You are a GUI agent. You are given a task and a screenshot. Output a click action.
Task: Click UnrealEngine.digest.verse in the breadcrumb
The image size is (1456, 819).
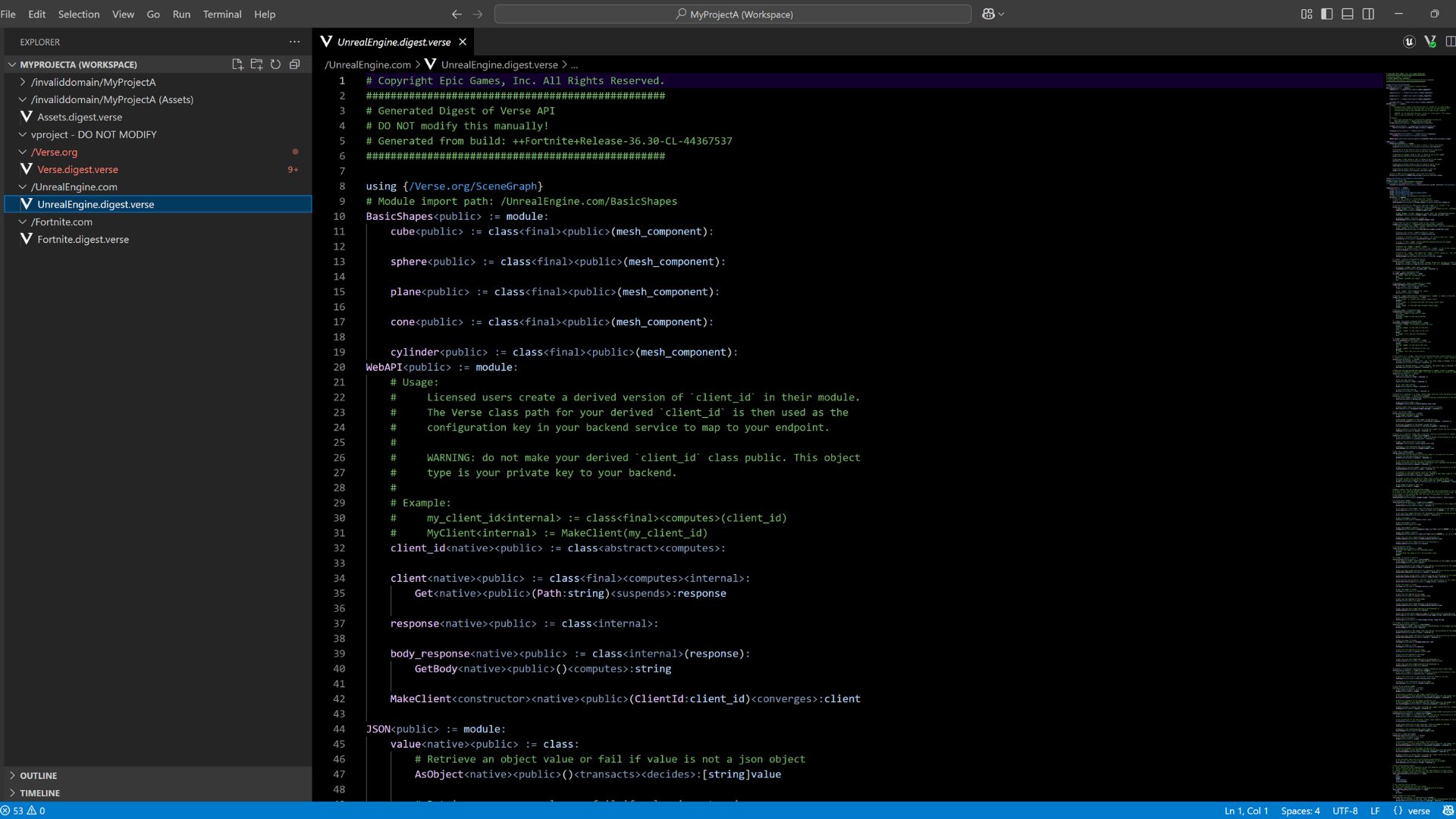[x=499, y=64]
